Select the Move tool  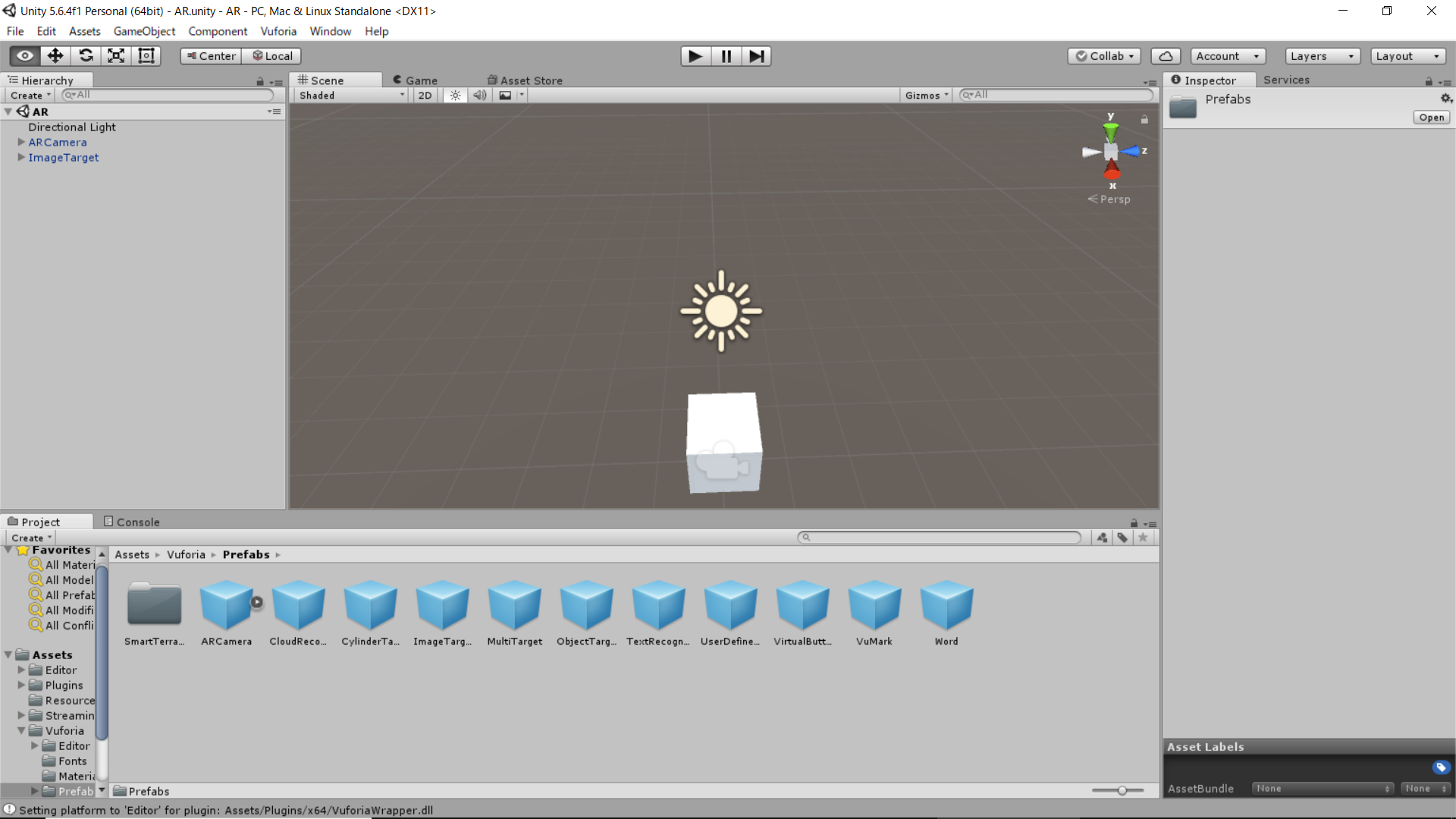[x=55, y=56]
